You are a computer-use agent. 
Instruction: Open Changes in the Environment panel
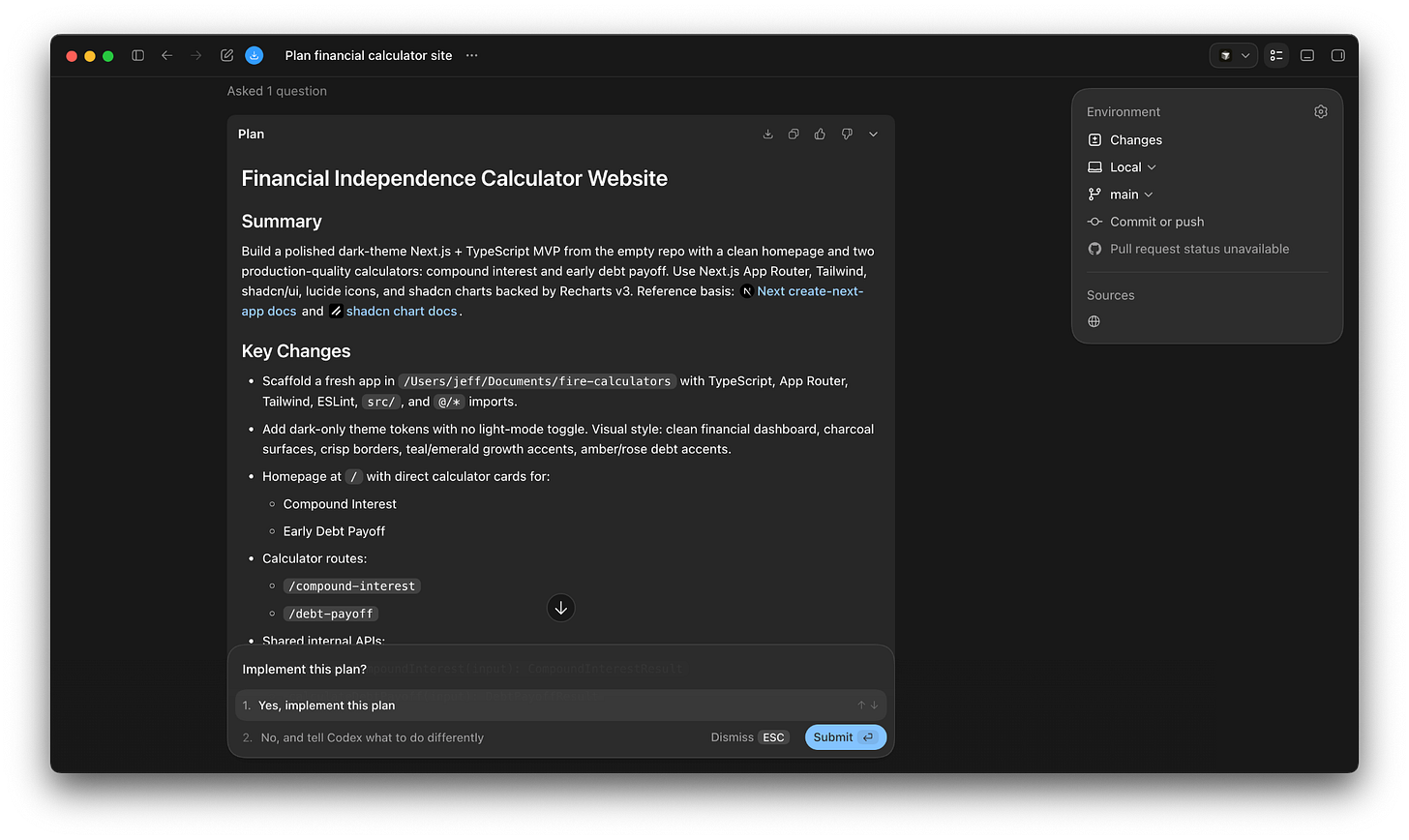(1124, 140)
